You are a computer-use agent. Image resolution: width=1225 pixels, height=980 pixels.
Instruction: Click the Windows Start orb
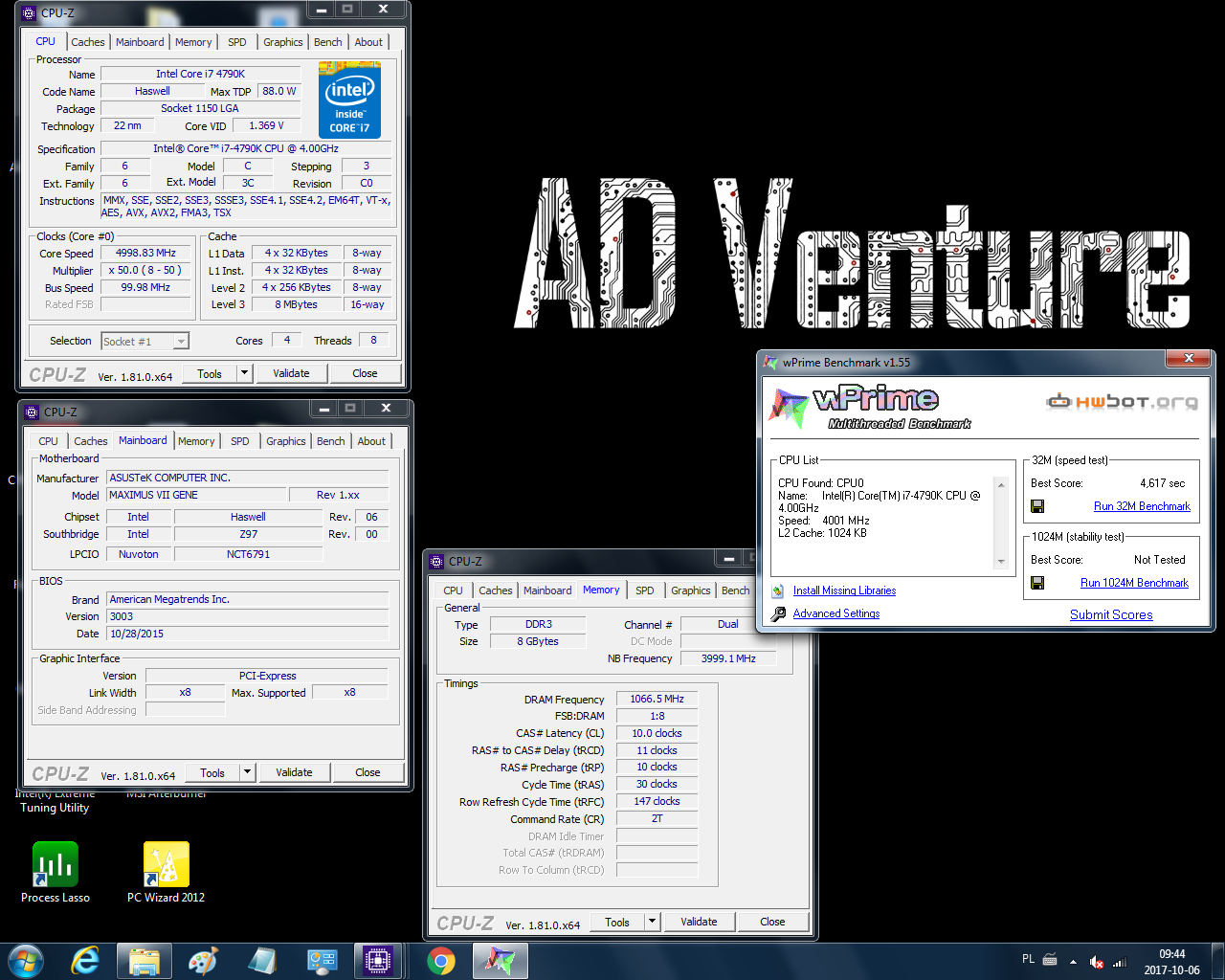26,961
